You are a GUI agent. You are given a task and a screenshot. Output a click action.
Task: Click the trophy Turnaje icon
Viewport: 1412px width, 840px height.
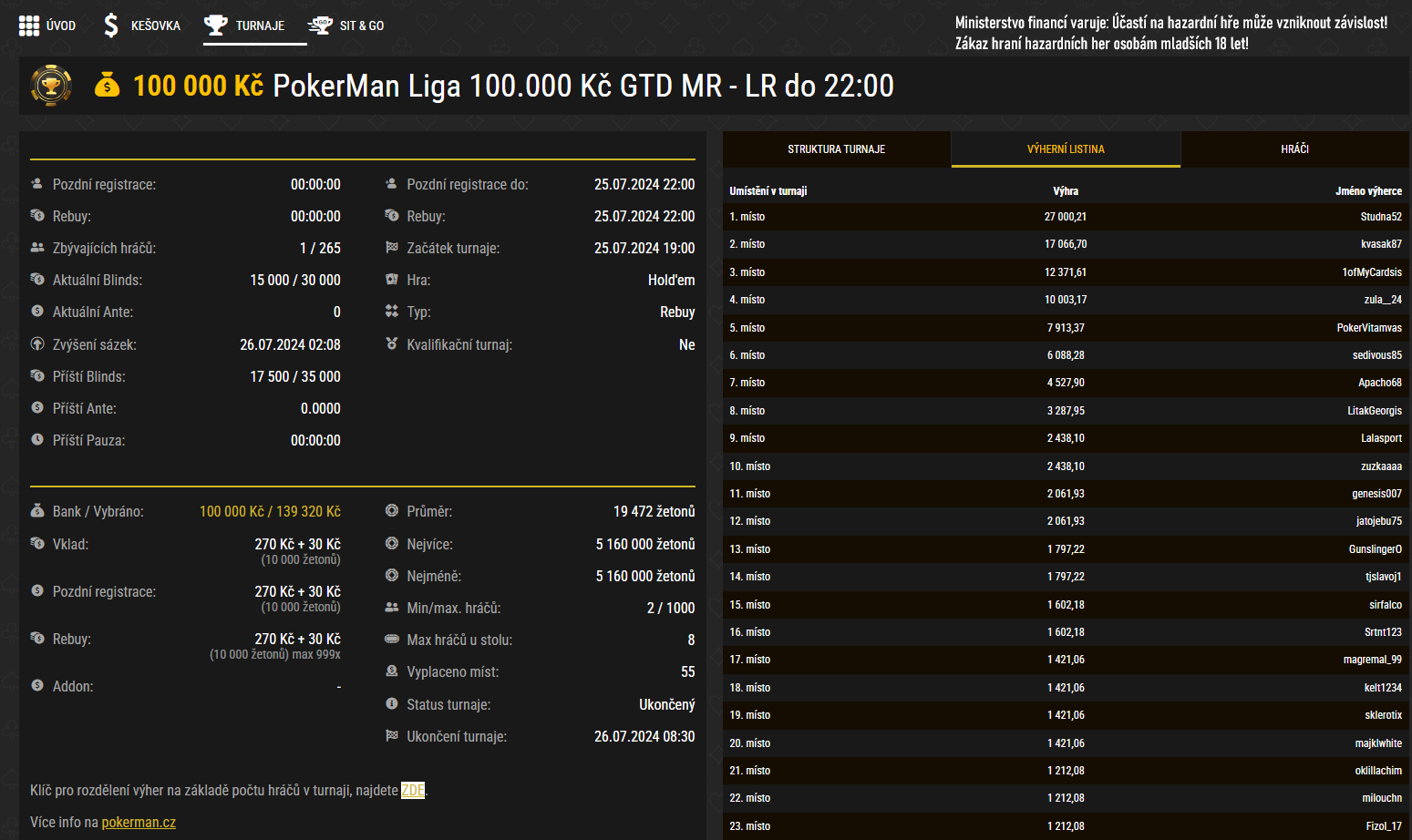[x=216, y=25]
